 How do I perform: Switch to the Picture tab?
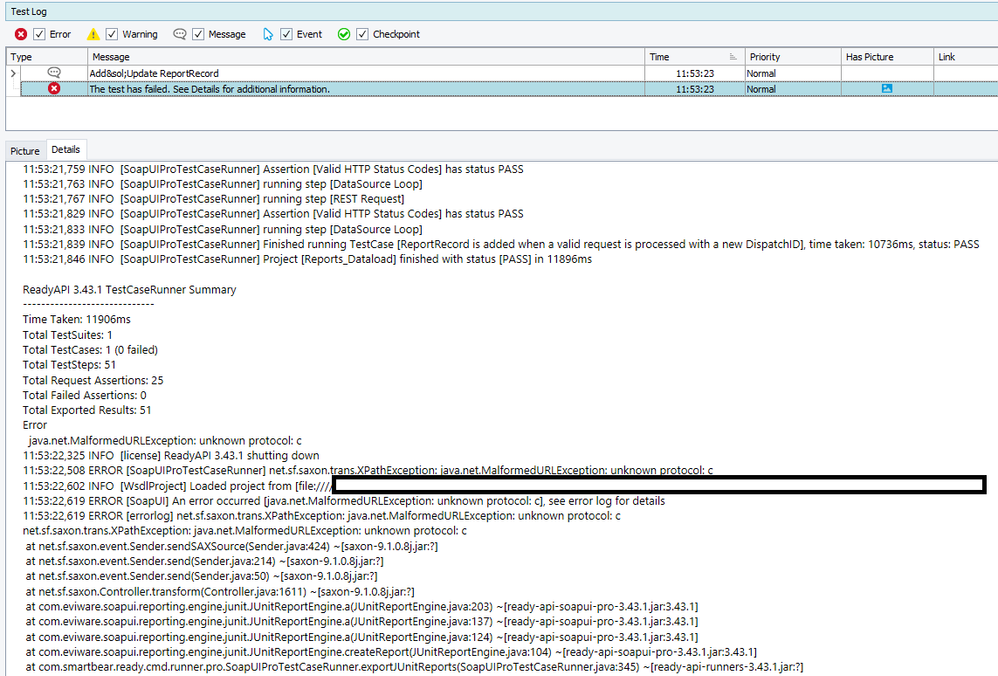tap(25, 150)
